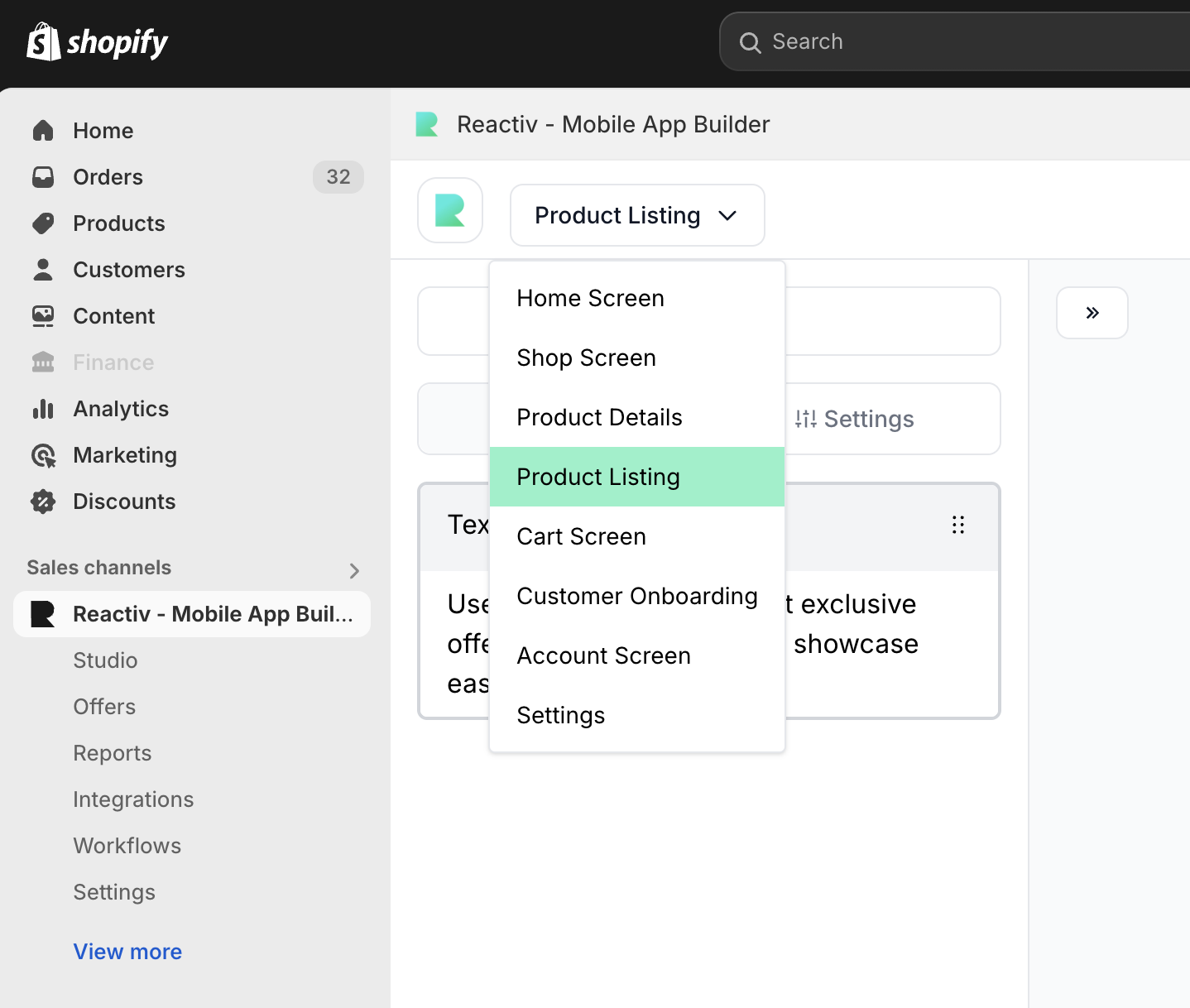Click the Products tag icon
This screenshot has width=1190, height=1008.
[x=43, y=223]
